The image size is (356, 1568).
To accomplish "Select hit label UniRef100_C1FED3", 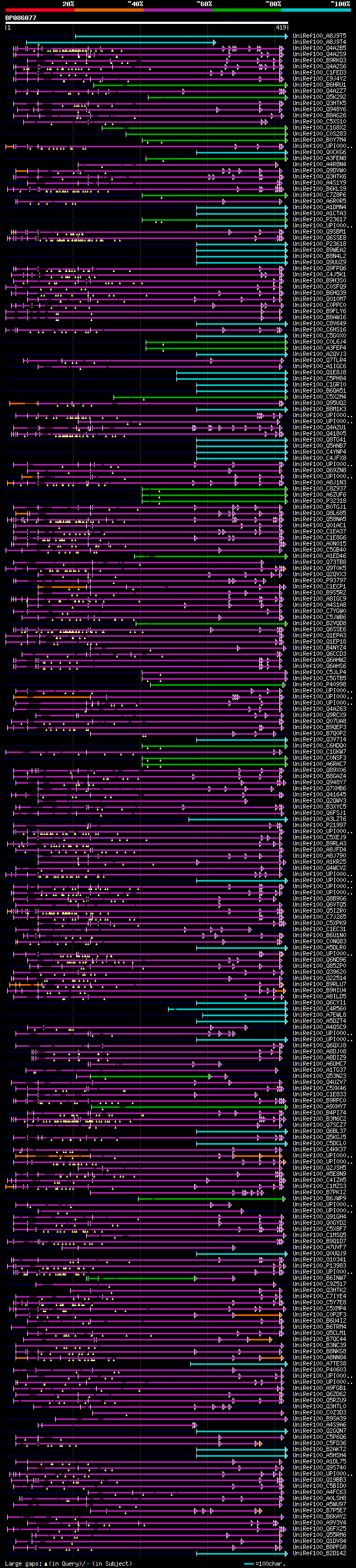I will tap(319, 72).
